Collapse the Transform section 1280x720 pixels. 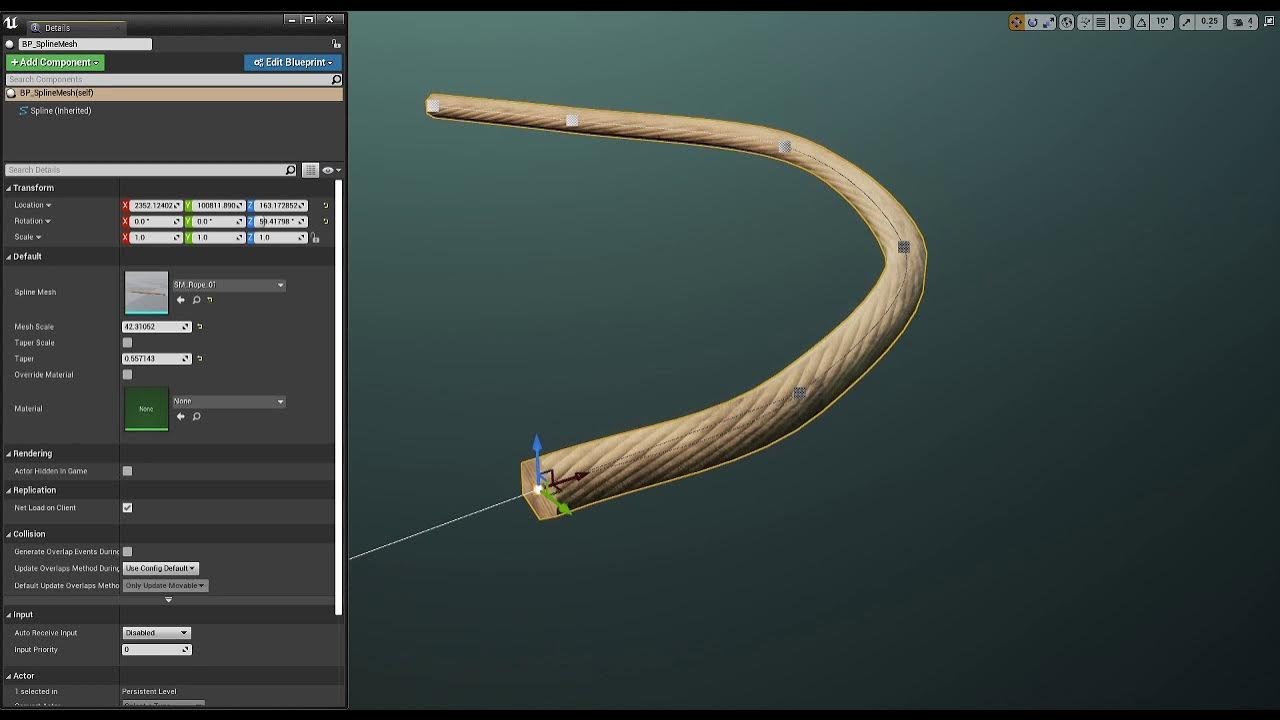click(9, 188)
